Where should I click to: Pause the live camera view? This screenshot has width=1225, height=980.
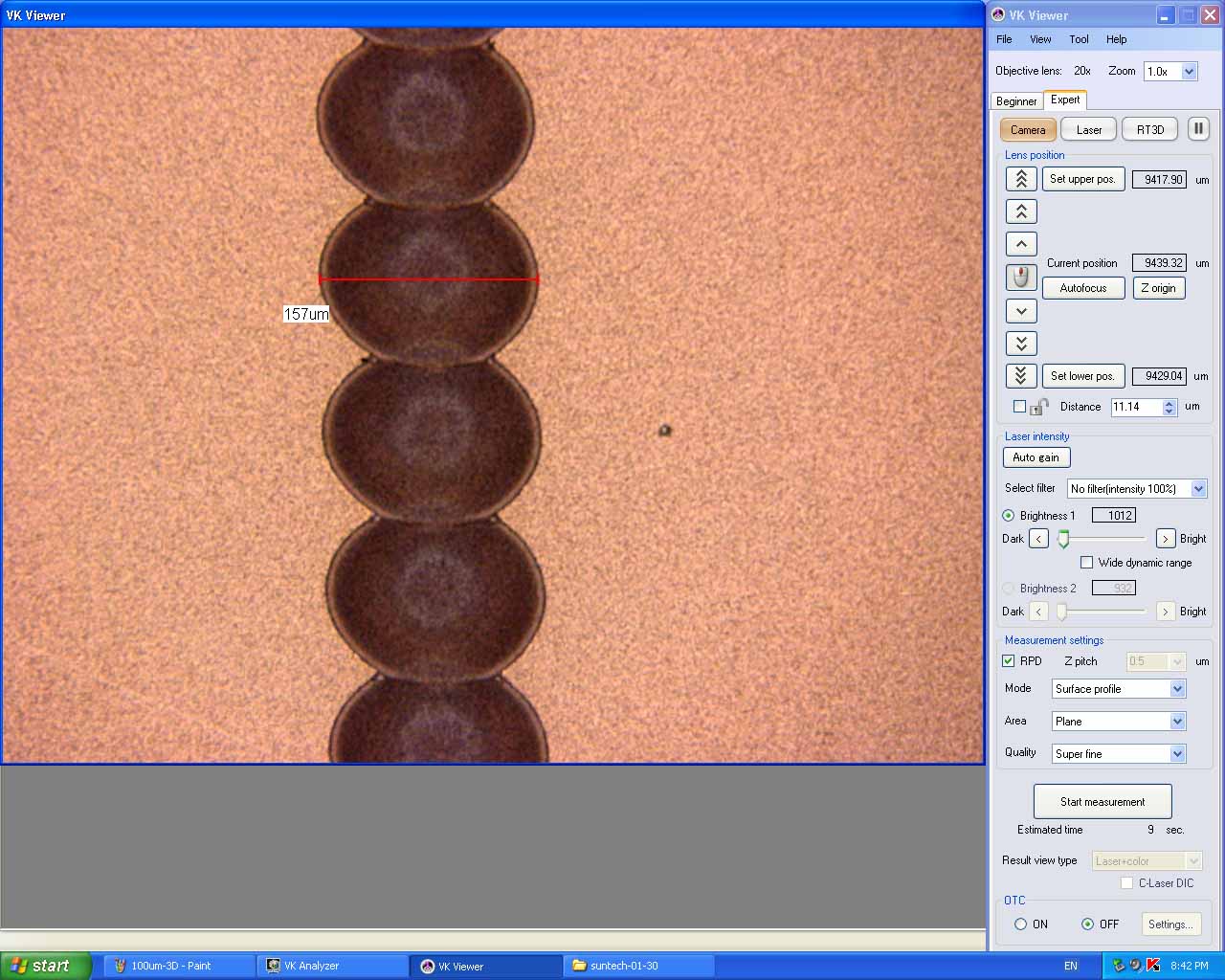click(1198, 128)
